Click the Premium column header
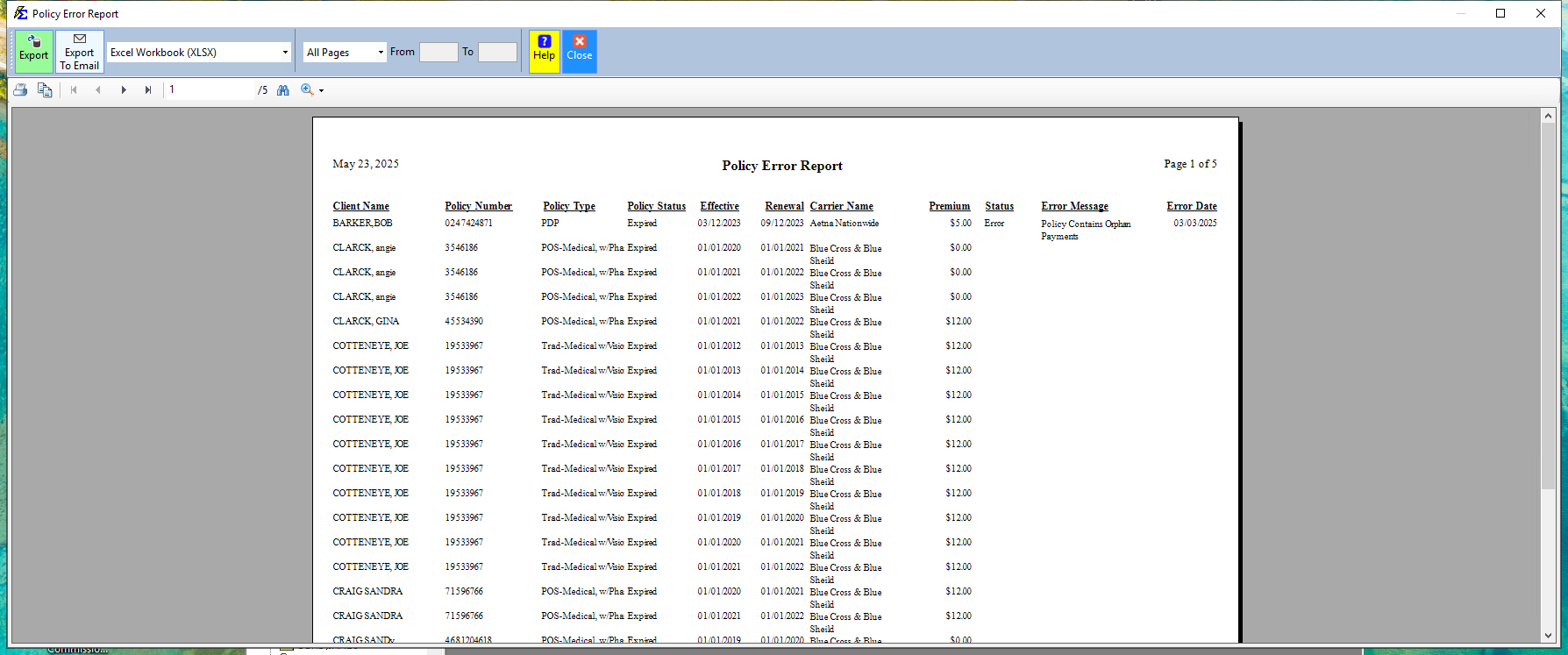Image resolution: width=1568 pixels, height=655 pixels. [949, 206]
